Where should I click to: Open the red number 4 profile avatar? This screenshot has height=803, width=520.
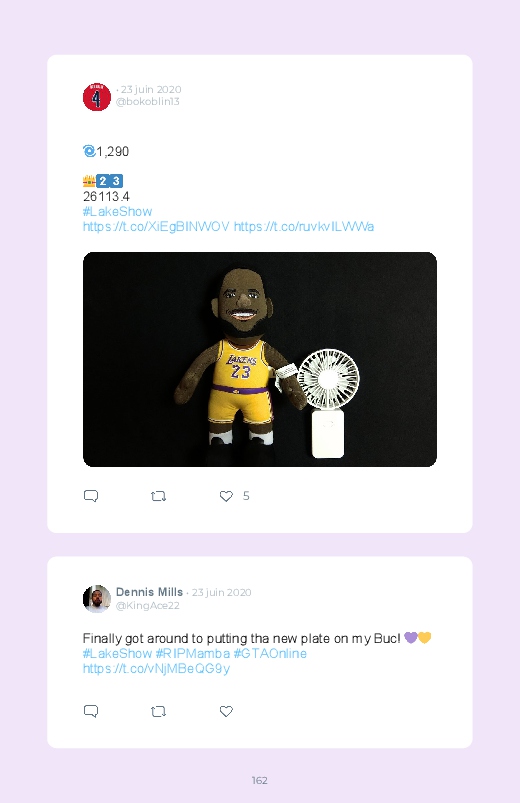point(97,97)
